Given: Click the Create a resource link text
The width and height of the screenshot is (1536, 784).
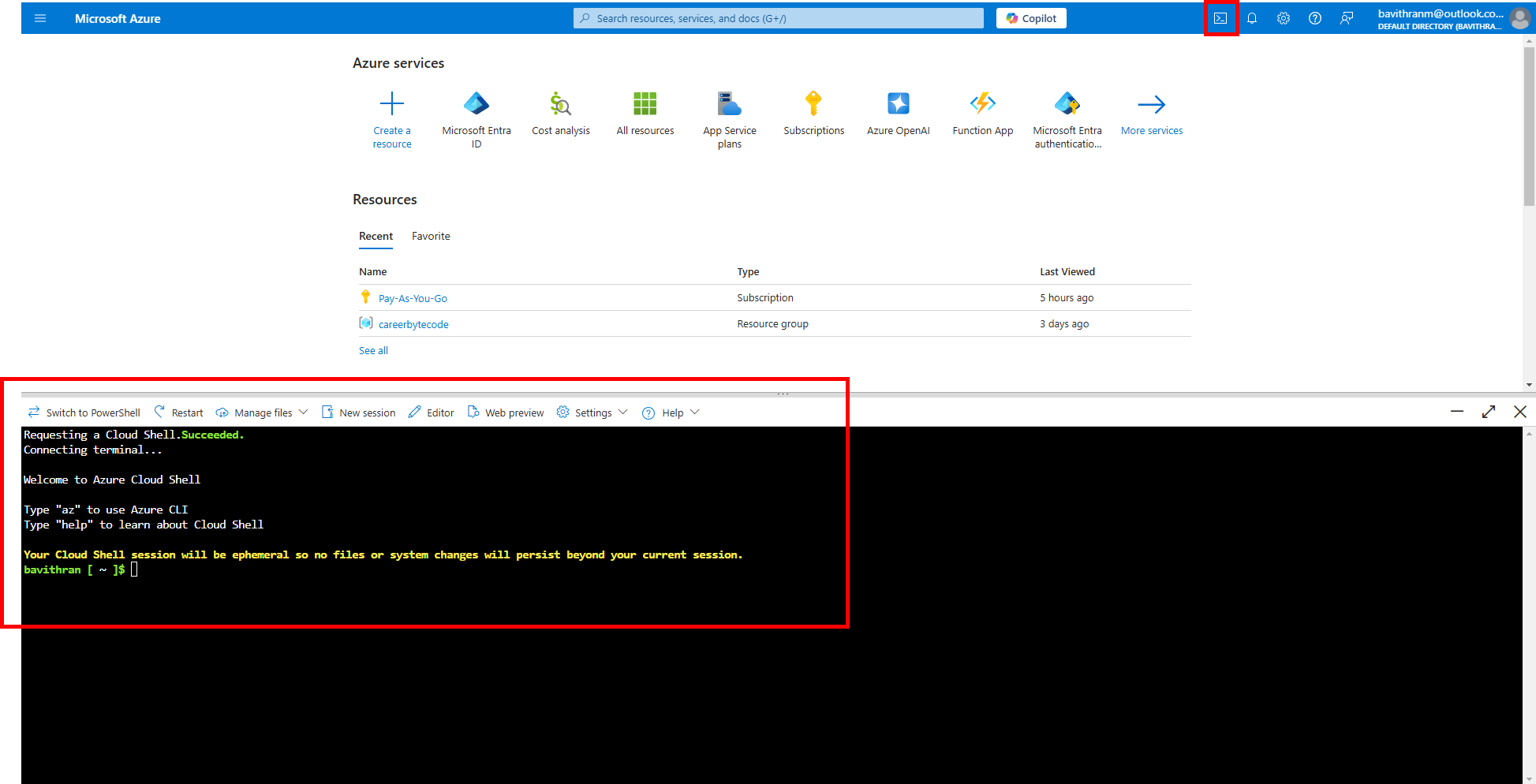Looking at the screenshot, I should 392,137.
